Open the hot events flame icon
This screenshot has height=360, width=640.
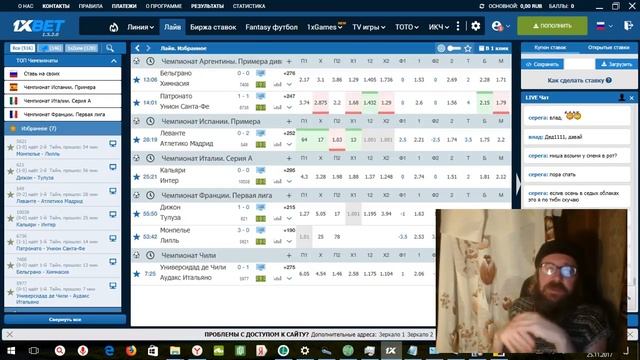pos(113,27)
